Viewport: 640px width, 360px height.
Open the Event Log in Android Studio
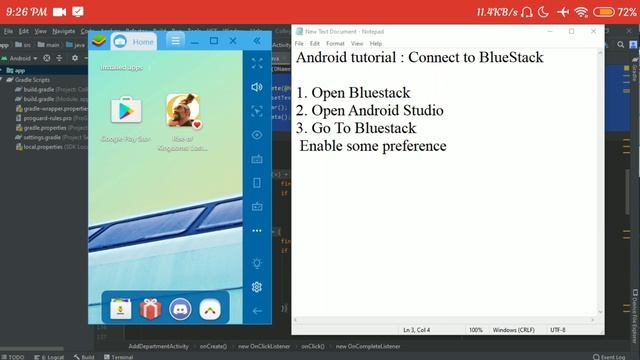609,357
